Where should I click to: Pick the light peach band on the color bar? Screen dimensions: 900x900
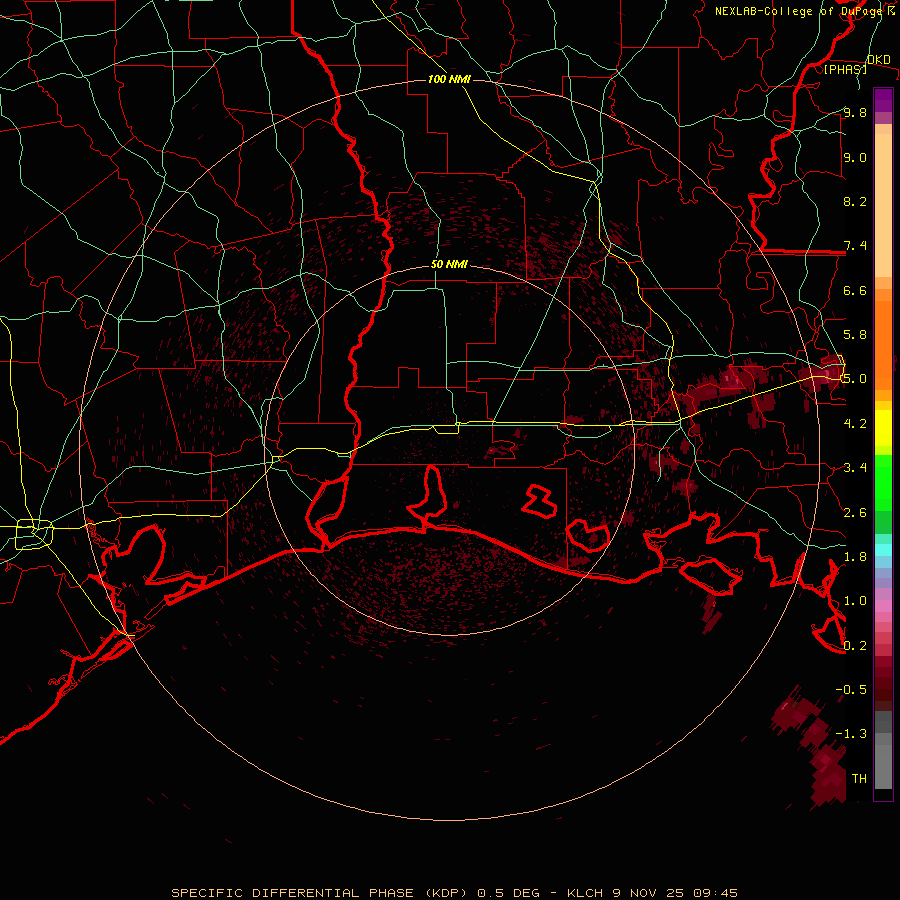(x=883, y=205)
